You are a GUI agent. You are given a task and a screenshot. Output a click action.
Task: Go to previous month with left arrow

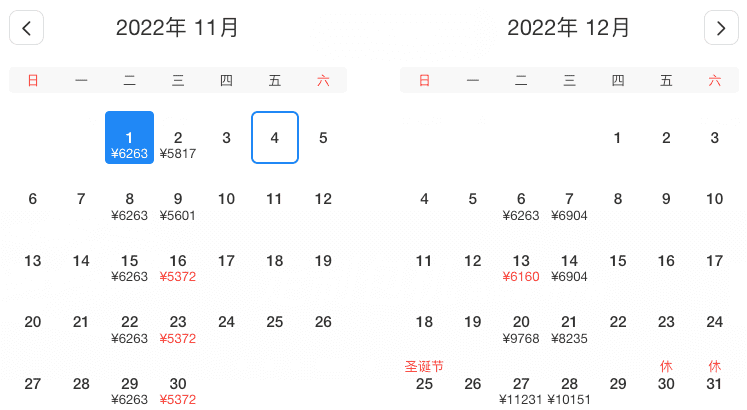(x=26, y=28)
